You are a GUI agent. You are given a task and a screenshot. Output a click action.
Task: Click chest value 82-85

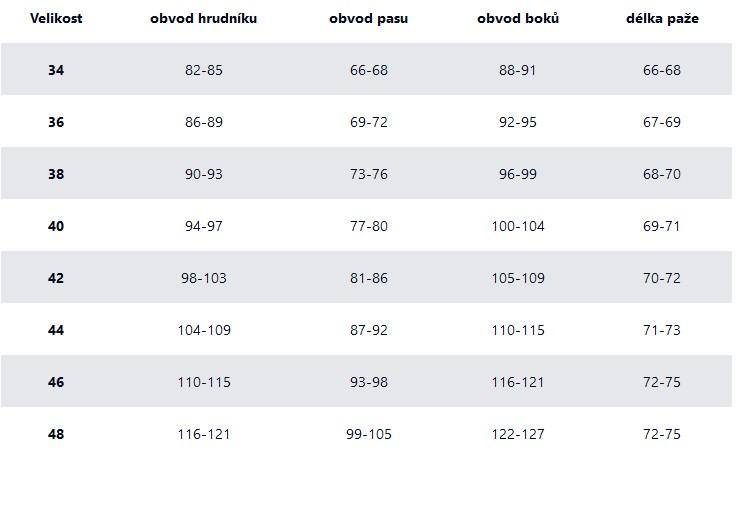coord(204,70)
